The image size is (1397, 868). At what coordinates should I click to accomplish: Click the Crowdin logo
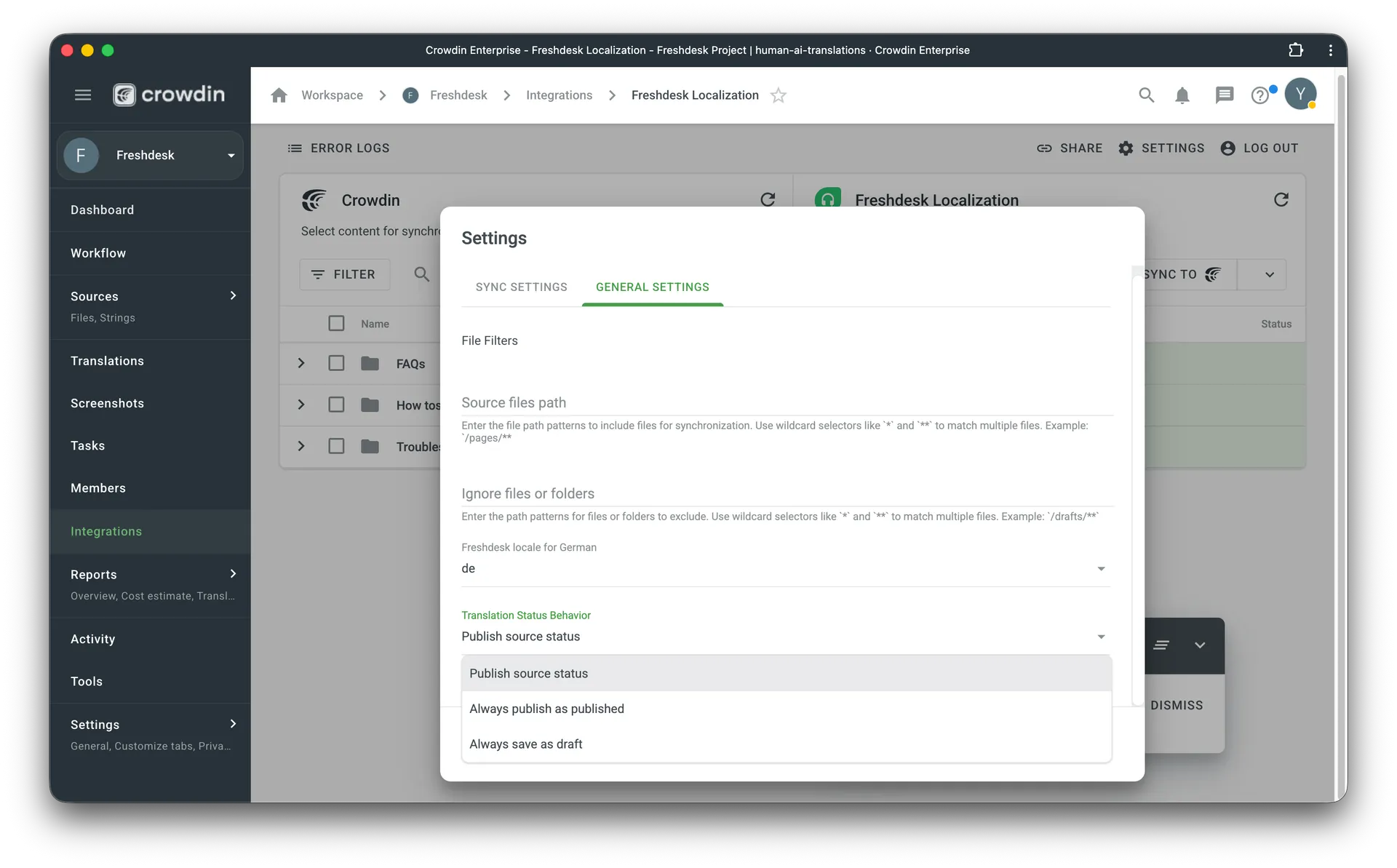point(169,94)
